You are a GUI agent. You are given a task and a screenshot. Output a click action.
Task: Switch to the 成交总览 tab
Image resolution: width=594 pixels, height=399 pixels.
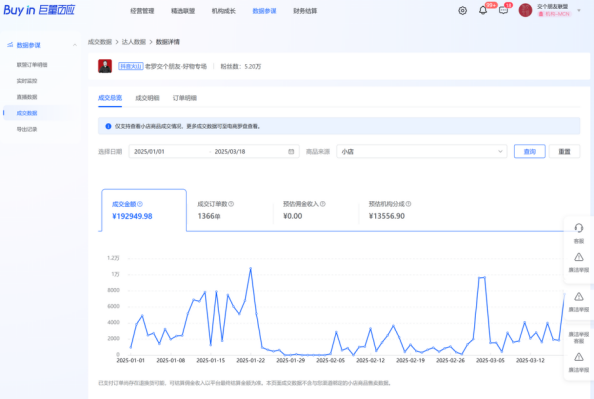point(110,98)
